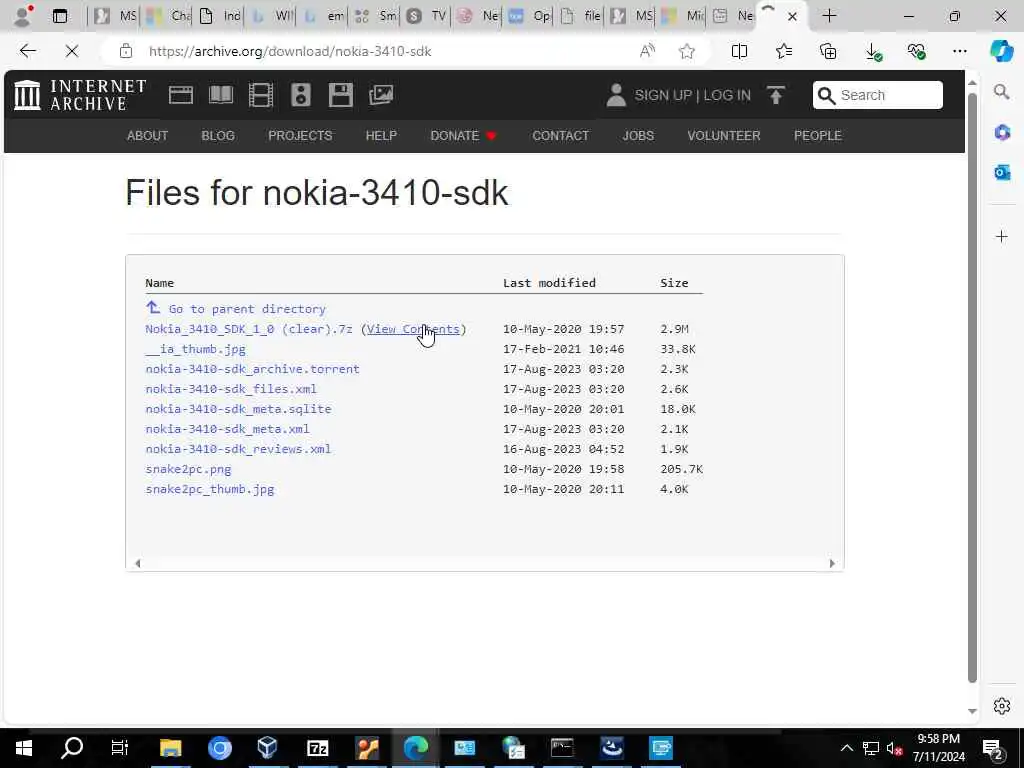Open the Favorites list icon

784,51
